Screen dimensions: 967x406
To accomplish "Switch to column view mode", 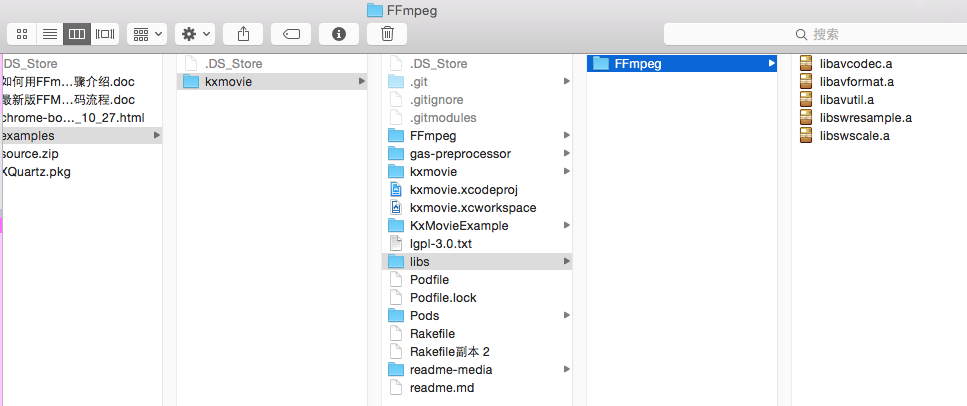I will (x=77, y=34).
